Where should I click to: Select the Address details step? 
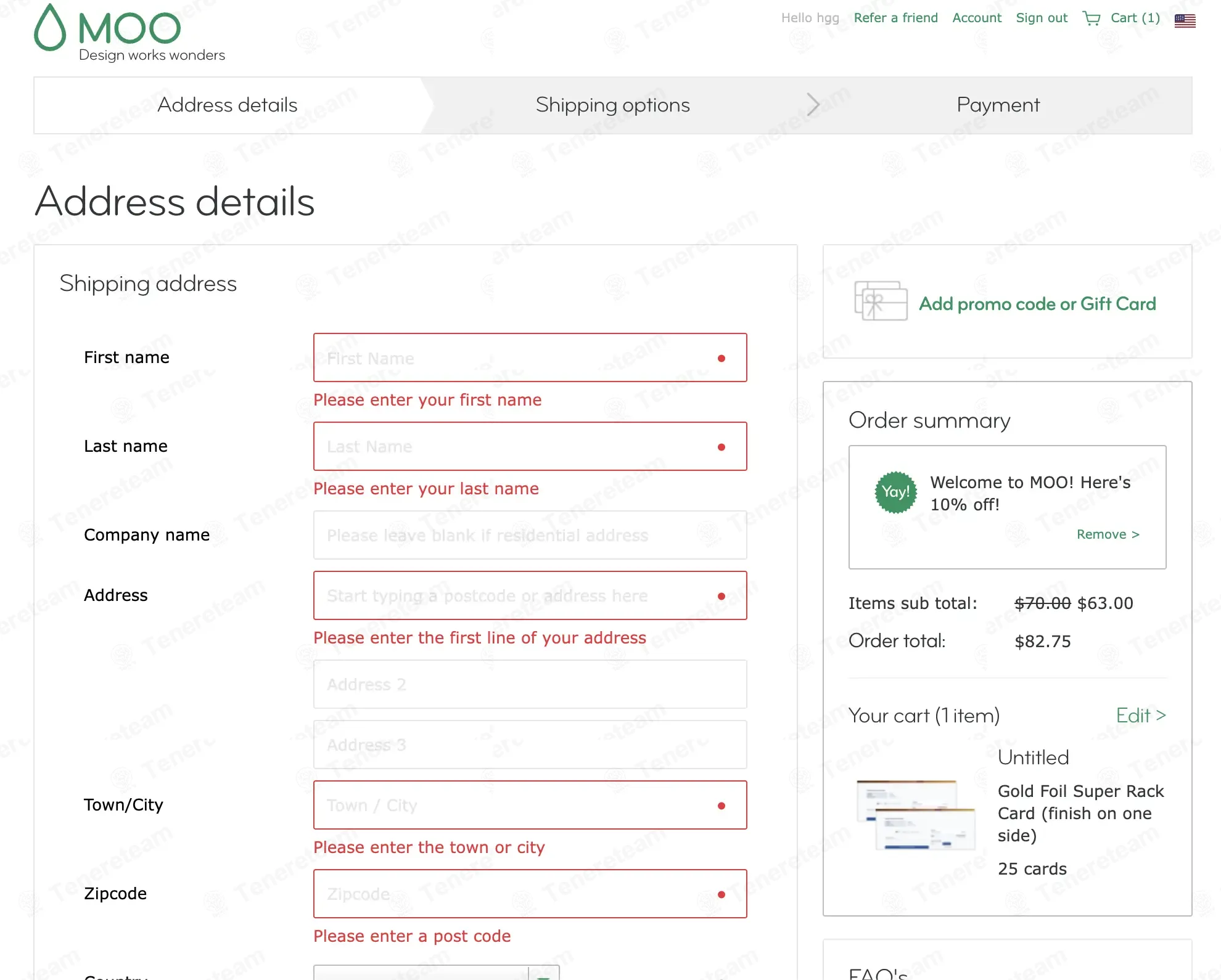coord(228,105)
